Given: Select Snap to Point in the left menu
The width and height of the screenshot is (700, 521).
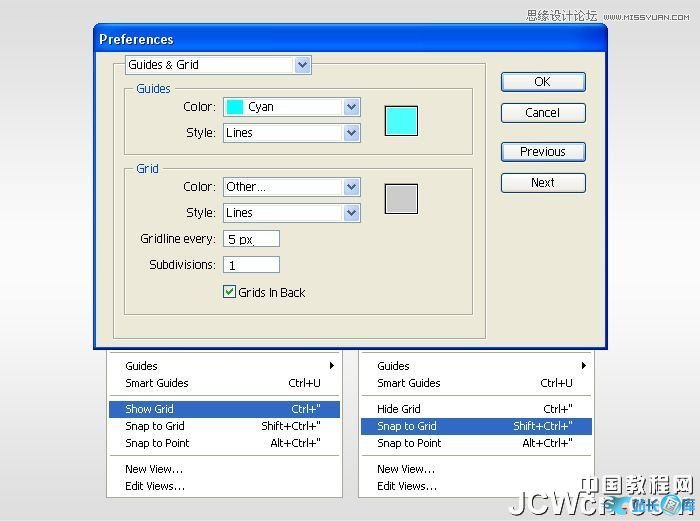Looking at the screenshot, I should [224, 443].
